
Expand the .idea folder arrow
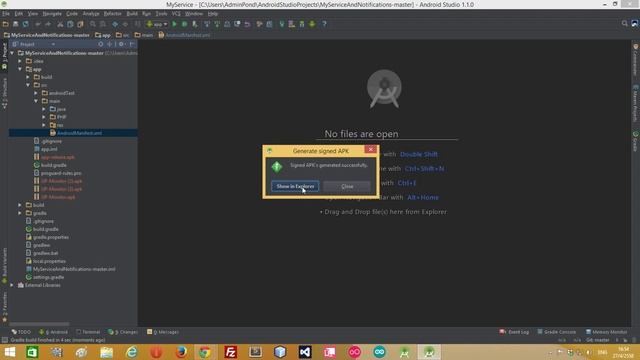point(20,61)
